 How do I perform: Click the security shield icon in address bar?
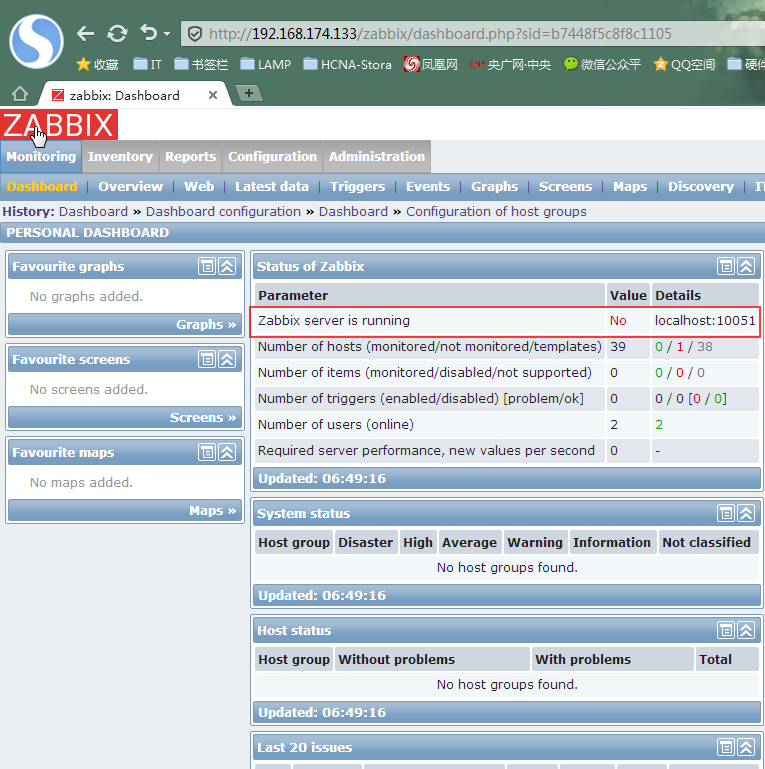195,34
